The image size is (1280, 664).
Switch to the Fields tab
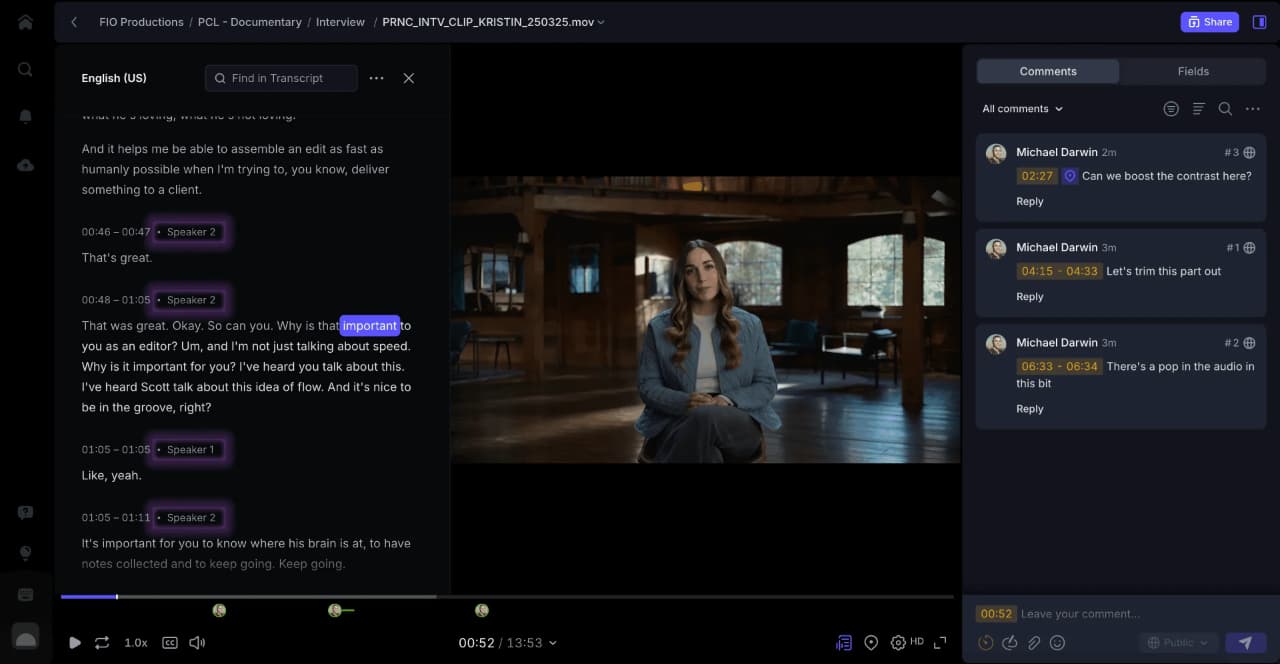pyautogui.click(x=1193, y=71)
